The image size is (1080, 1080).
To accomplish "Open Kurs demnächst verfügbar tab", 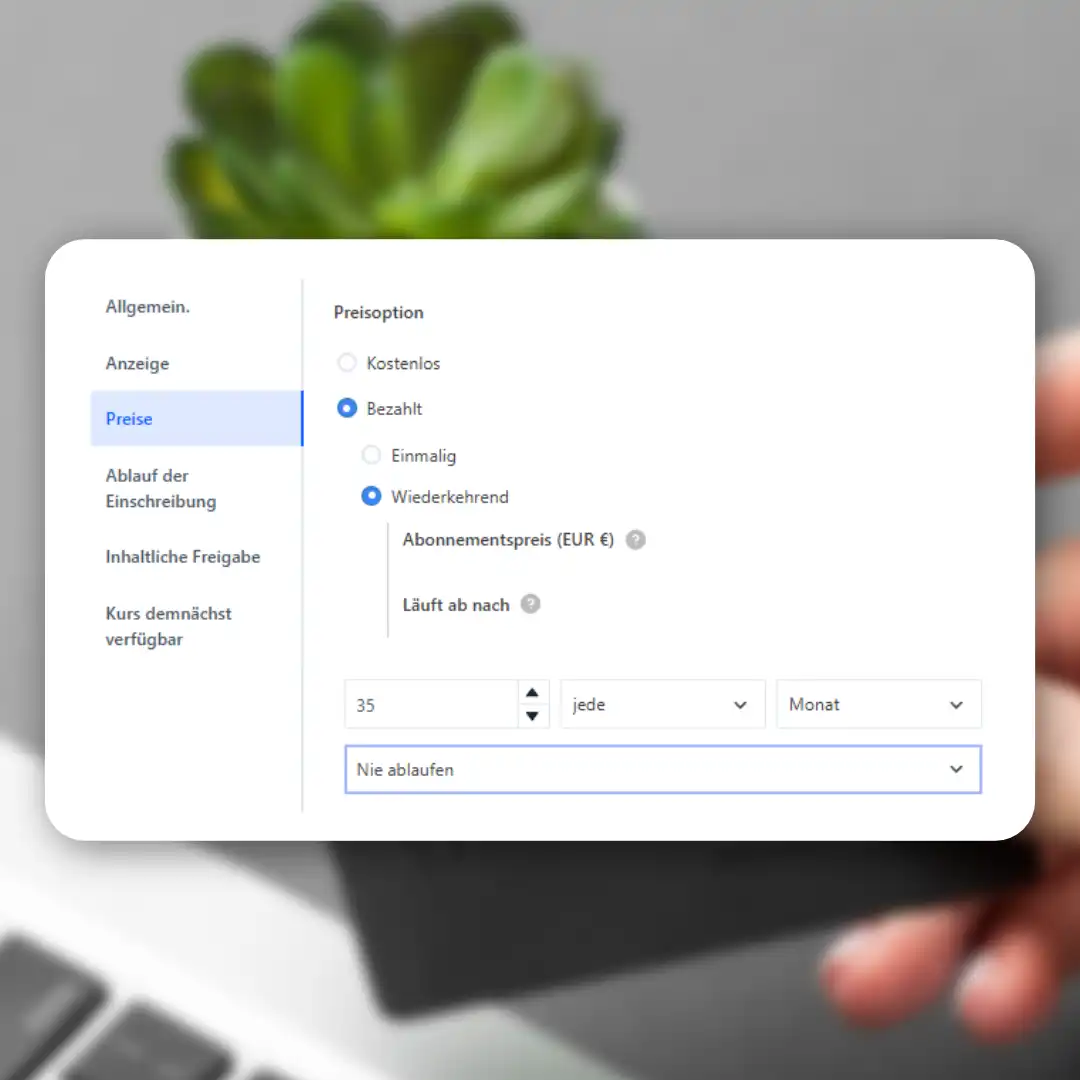I will (168, 626).
